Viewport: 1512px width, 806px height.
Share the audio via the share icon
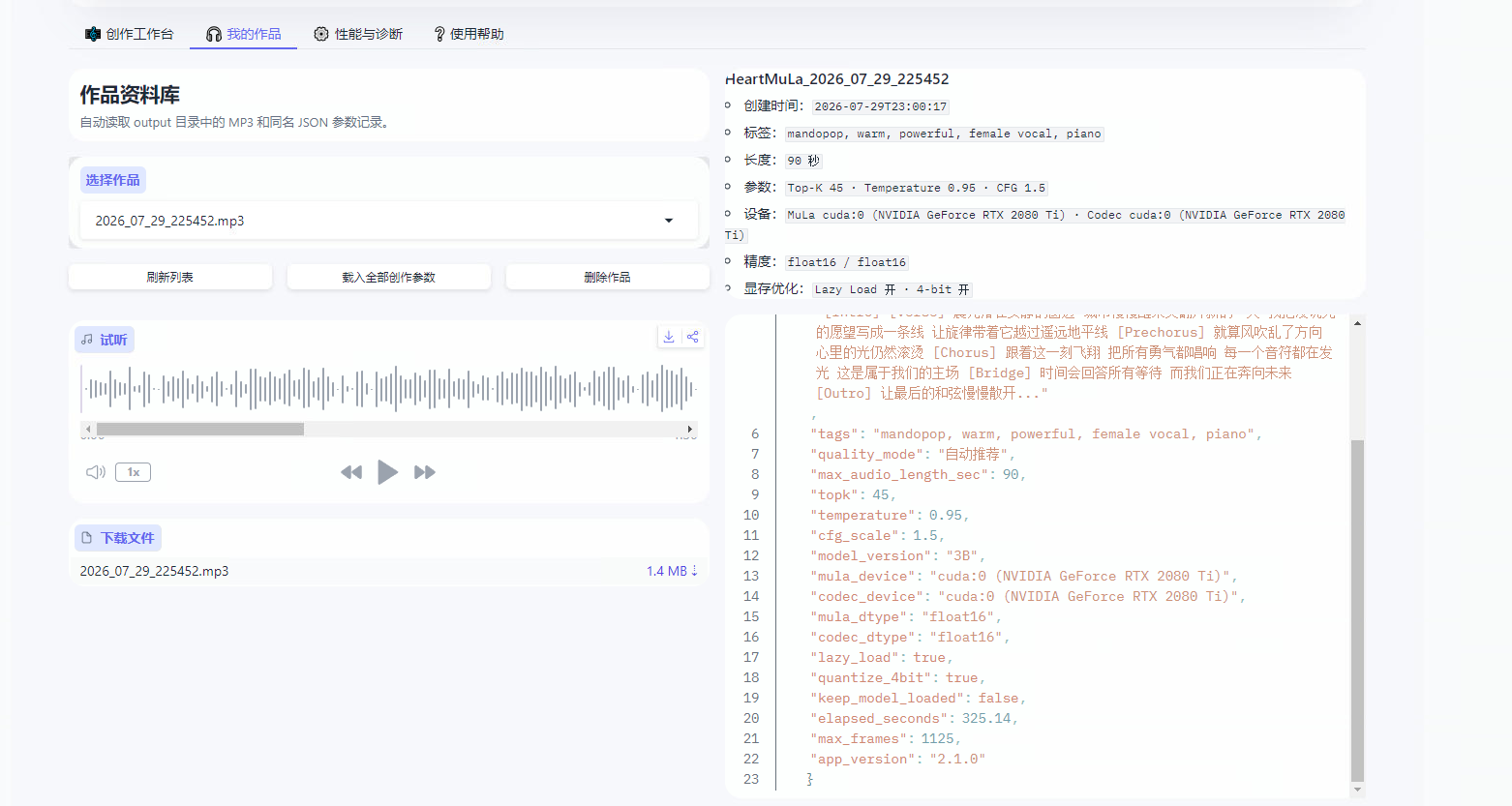pos(692,337)
